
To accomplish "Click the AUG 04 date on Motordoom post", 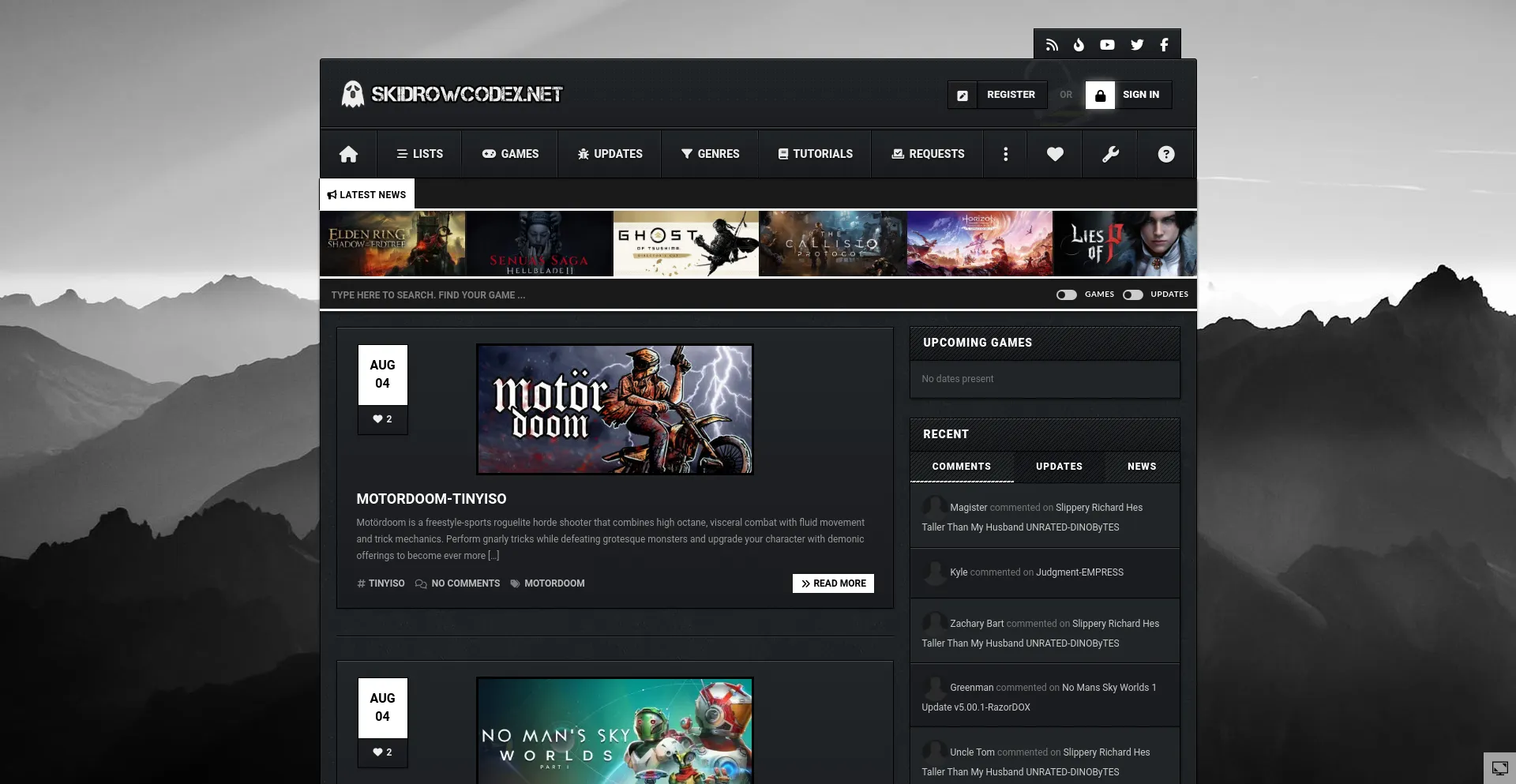I will click(382, 374).
